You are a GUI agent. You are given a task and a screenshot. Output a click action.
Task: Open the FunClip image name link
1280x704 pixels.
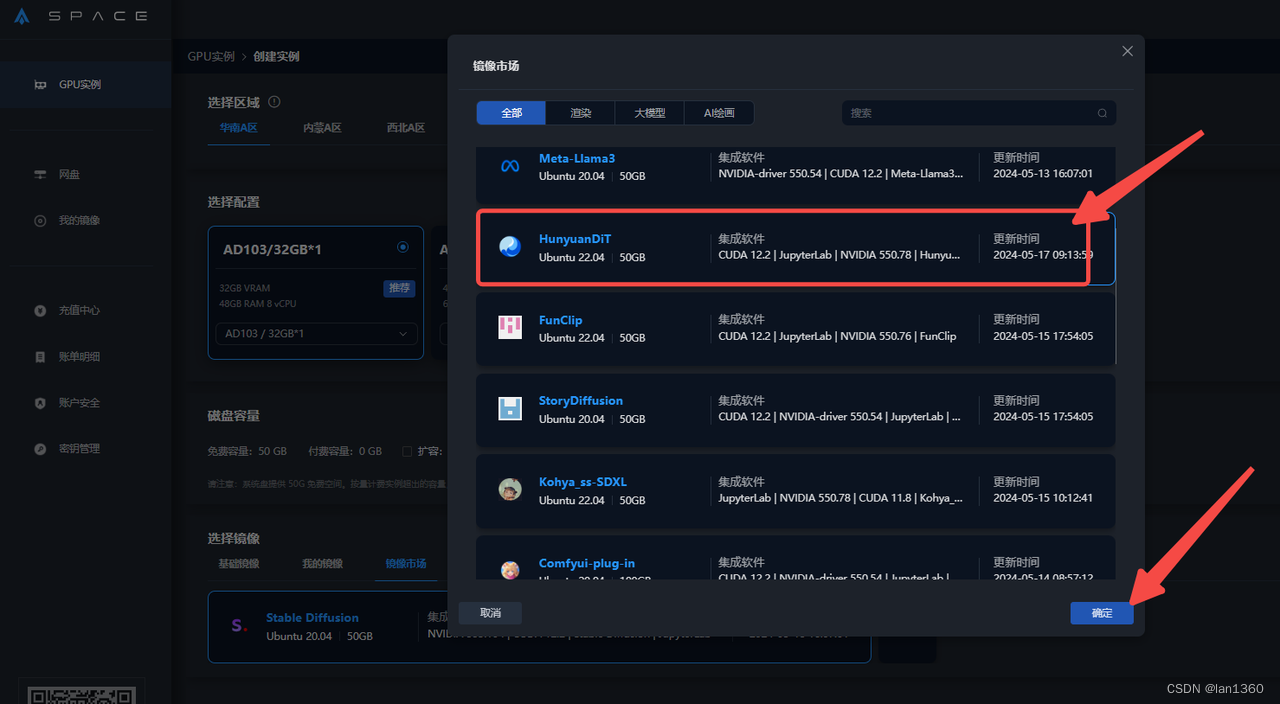[560, 320]
